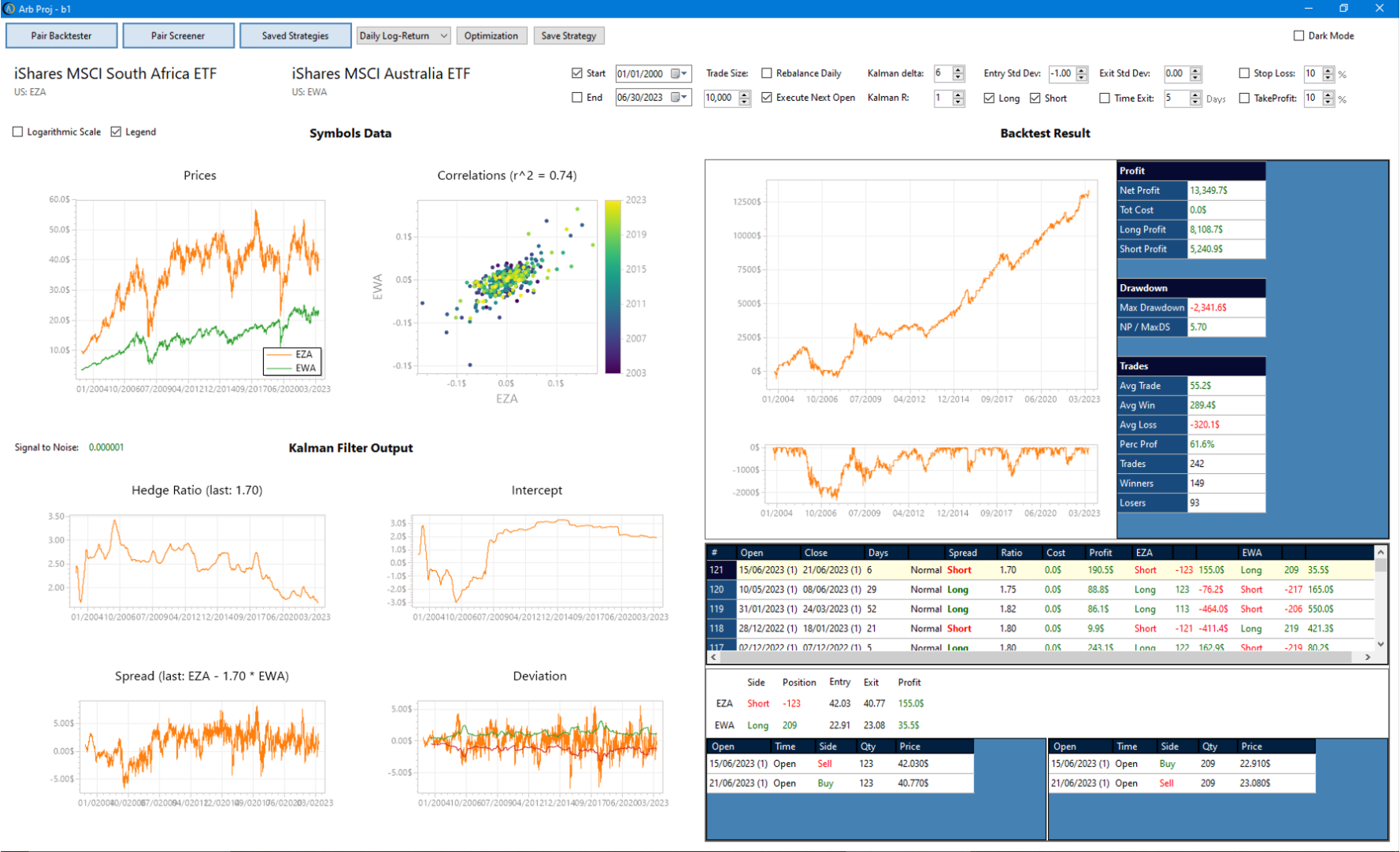This screenshot has height=852, width=1400.
Task: Click the Max Drawdown value -2,341.6$
Action: tap(1226, 308)
